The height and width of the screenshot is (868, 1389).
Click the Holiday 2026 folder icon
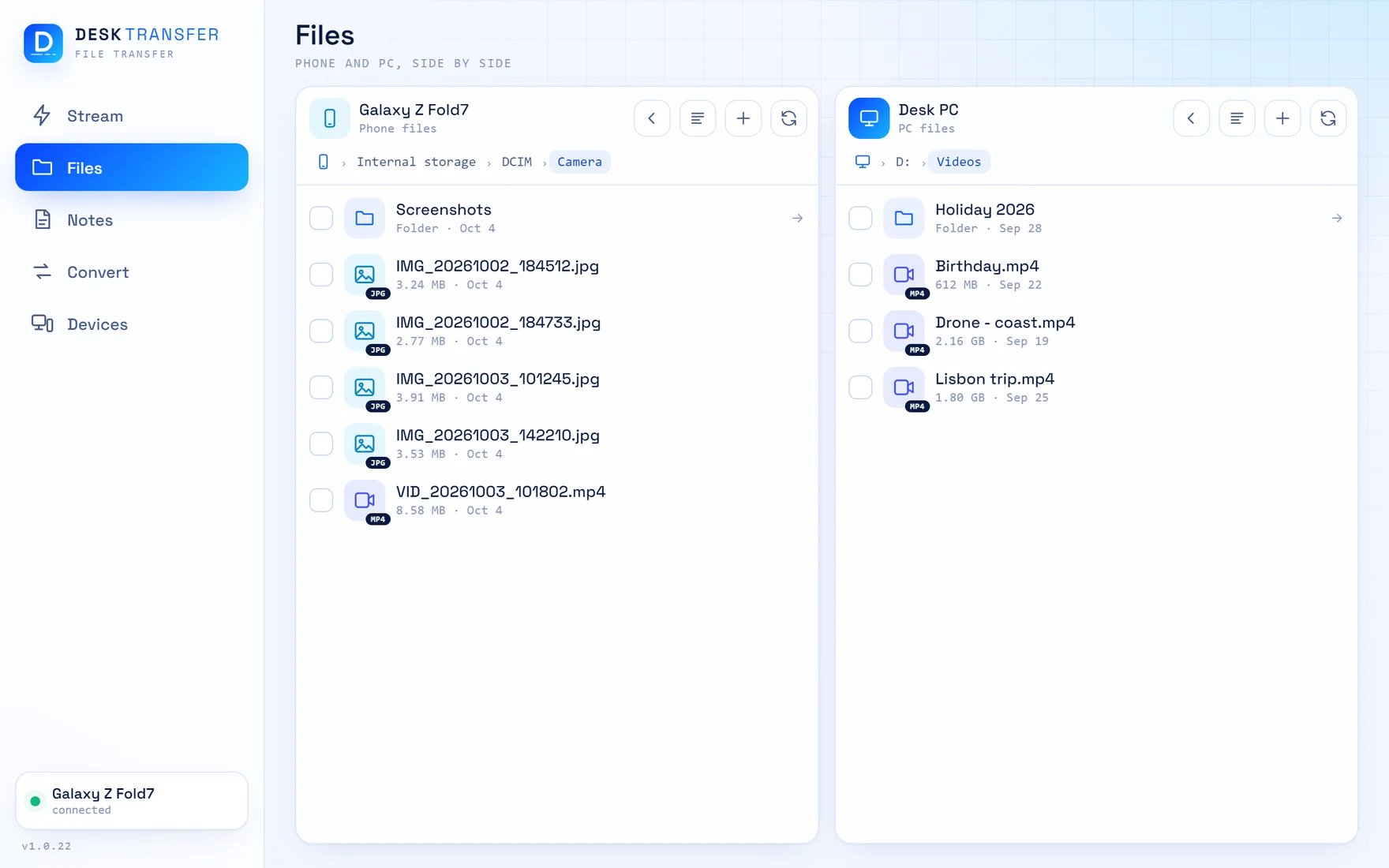coord(904,219)
